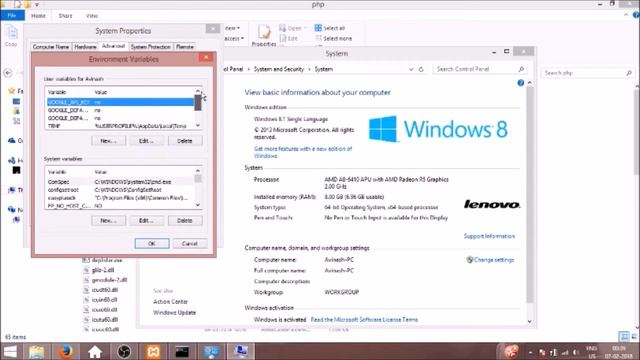
Task: Select the configsetroot system variable row
Action: click(120, 190)
